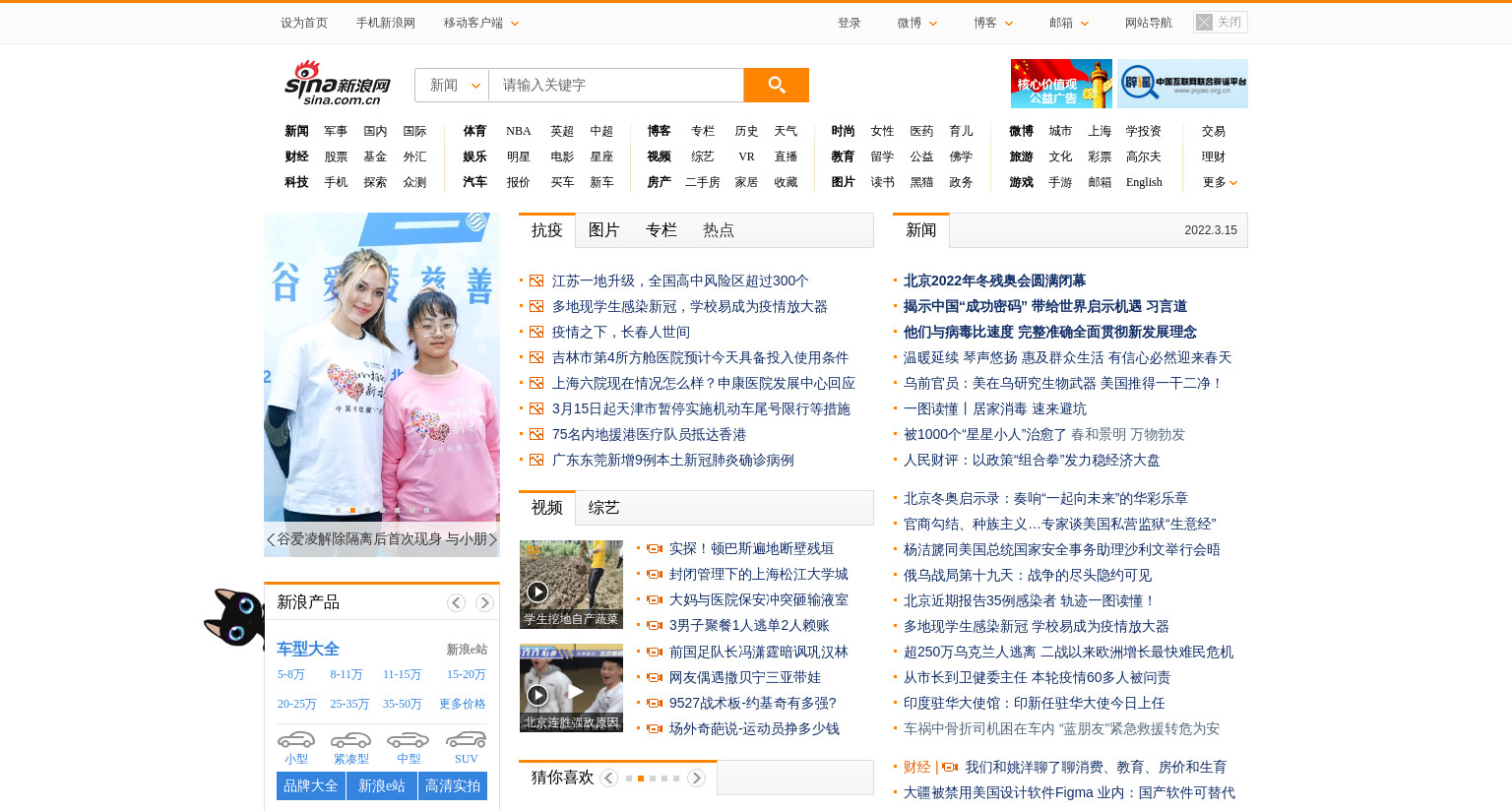Screen dimensions: 1512x811
Task: Play the 北京连胜强敌原因 video thumbnail
Action: 571,688
